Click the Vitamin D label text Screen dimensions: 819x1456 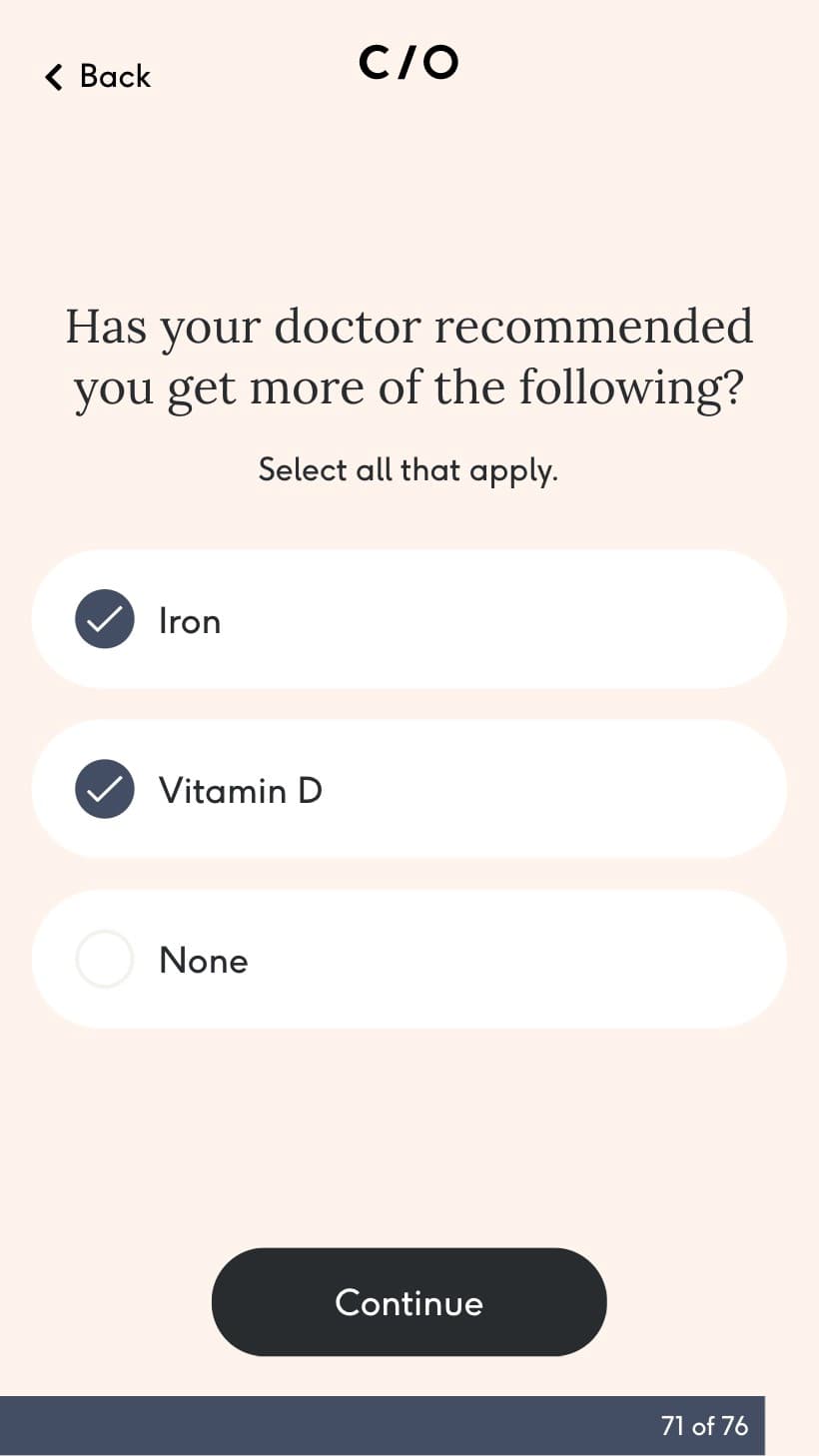[241, 791]
